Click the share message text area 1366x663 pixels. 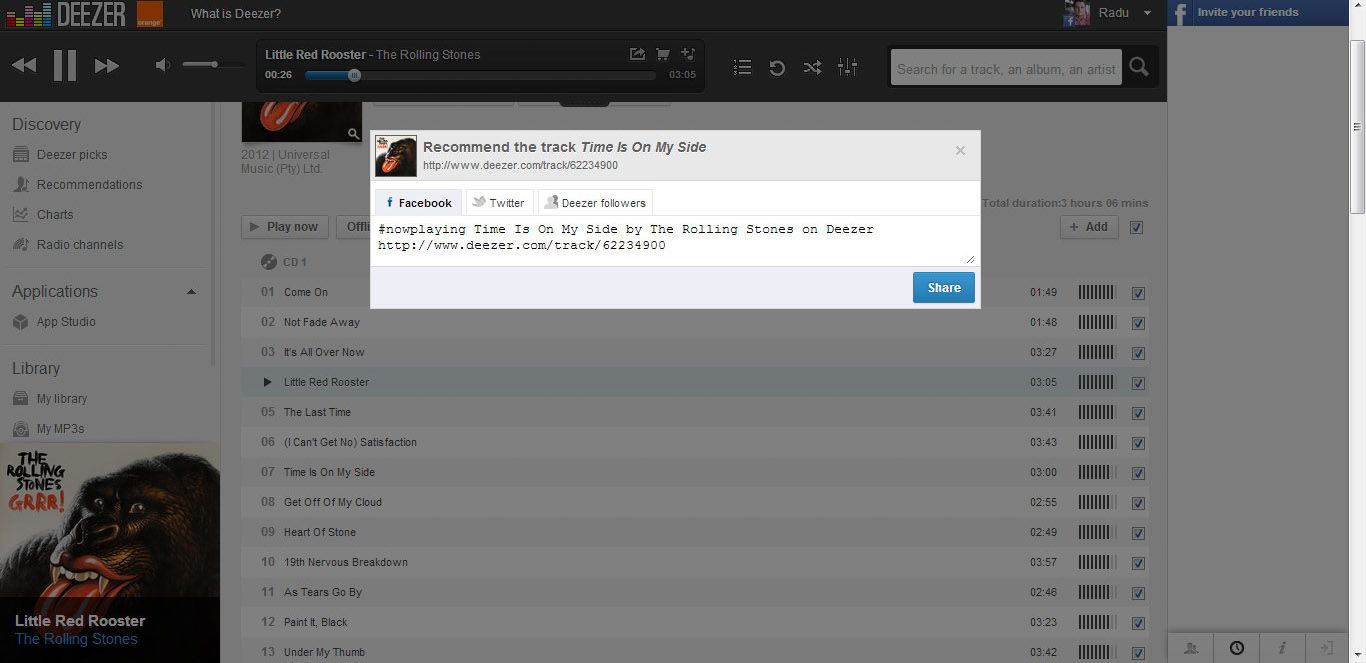675,240
